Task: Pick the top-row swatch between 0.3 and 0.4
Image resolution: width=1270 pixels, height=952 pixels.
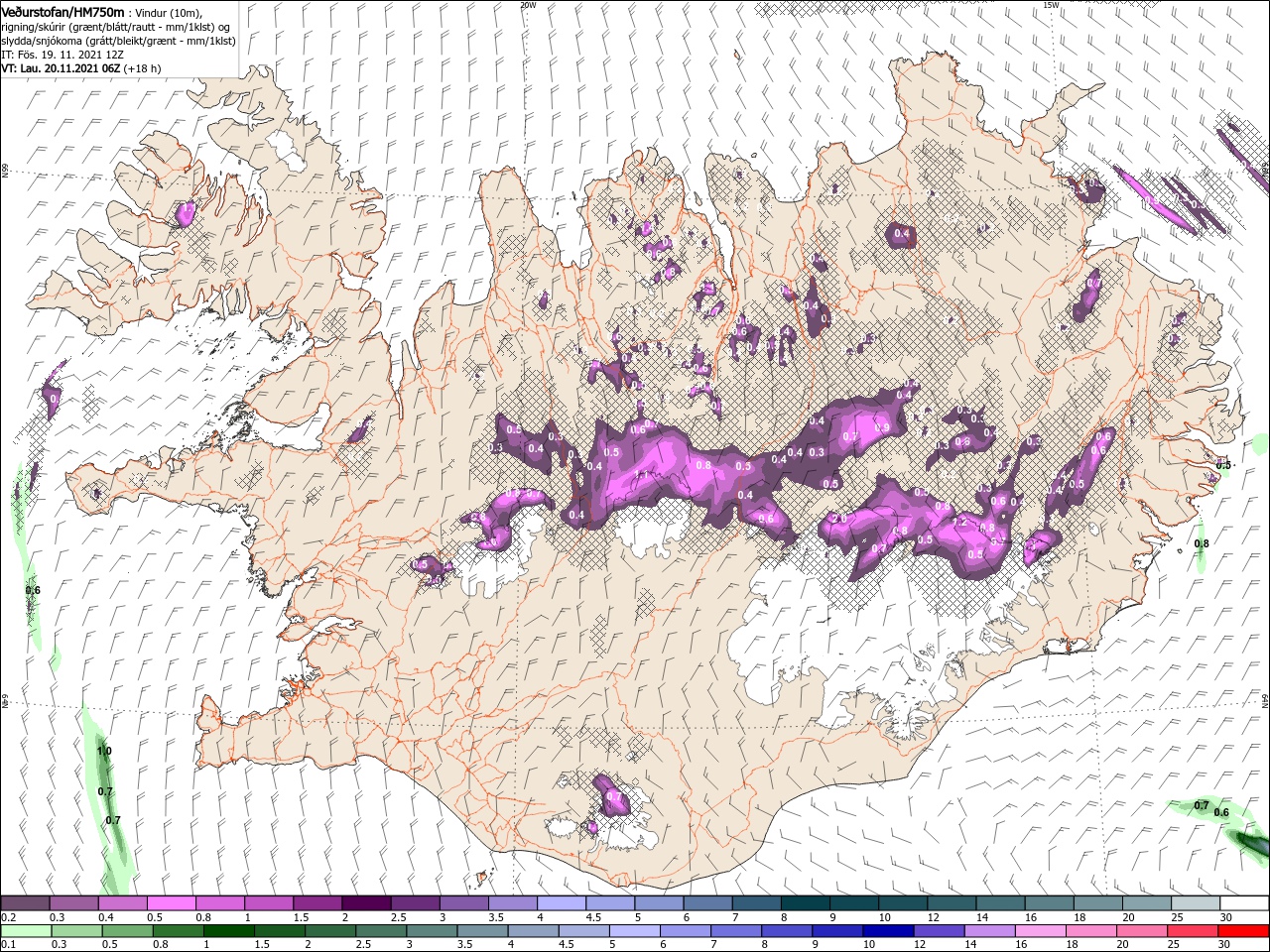Action: point(73,903)
